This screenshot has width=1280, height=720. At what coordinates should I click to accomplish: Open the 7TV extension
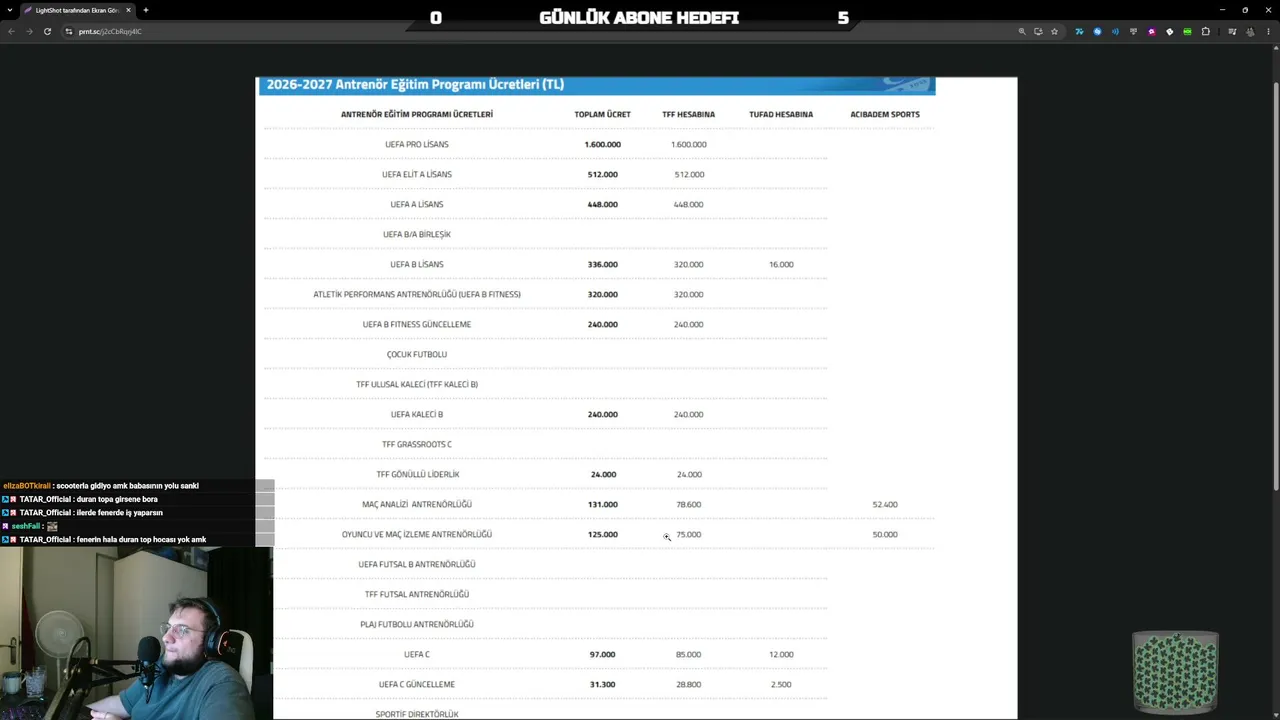tap(1079, 31)
